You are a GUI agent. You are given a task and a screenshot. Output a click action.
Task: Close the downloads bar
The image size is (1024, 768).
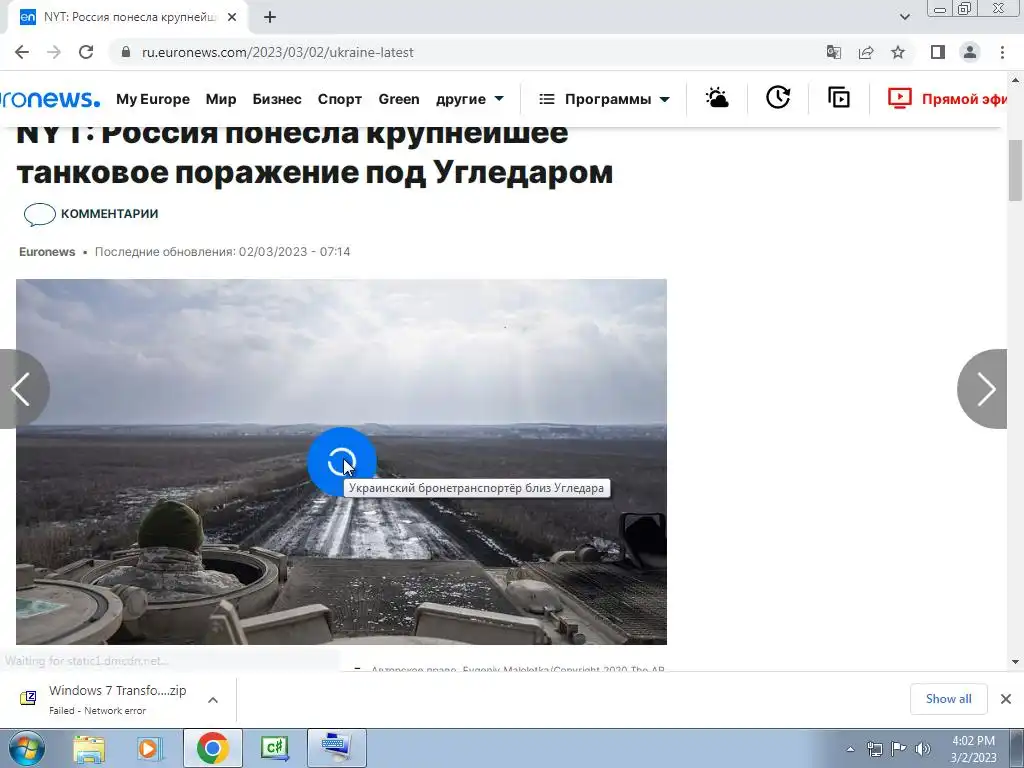(x=1006, y=699)
